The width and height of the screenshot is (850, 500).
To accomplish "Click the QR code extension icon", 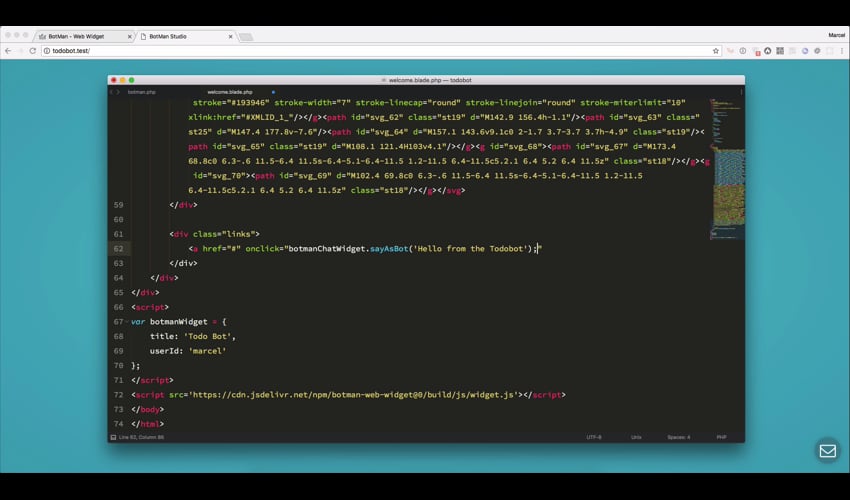I will tap(780, 50).
